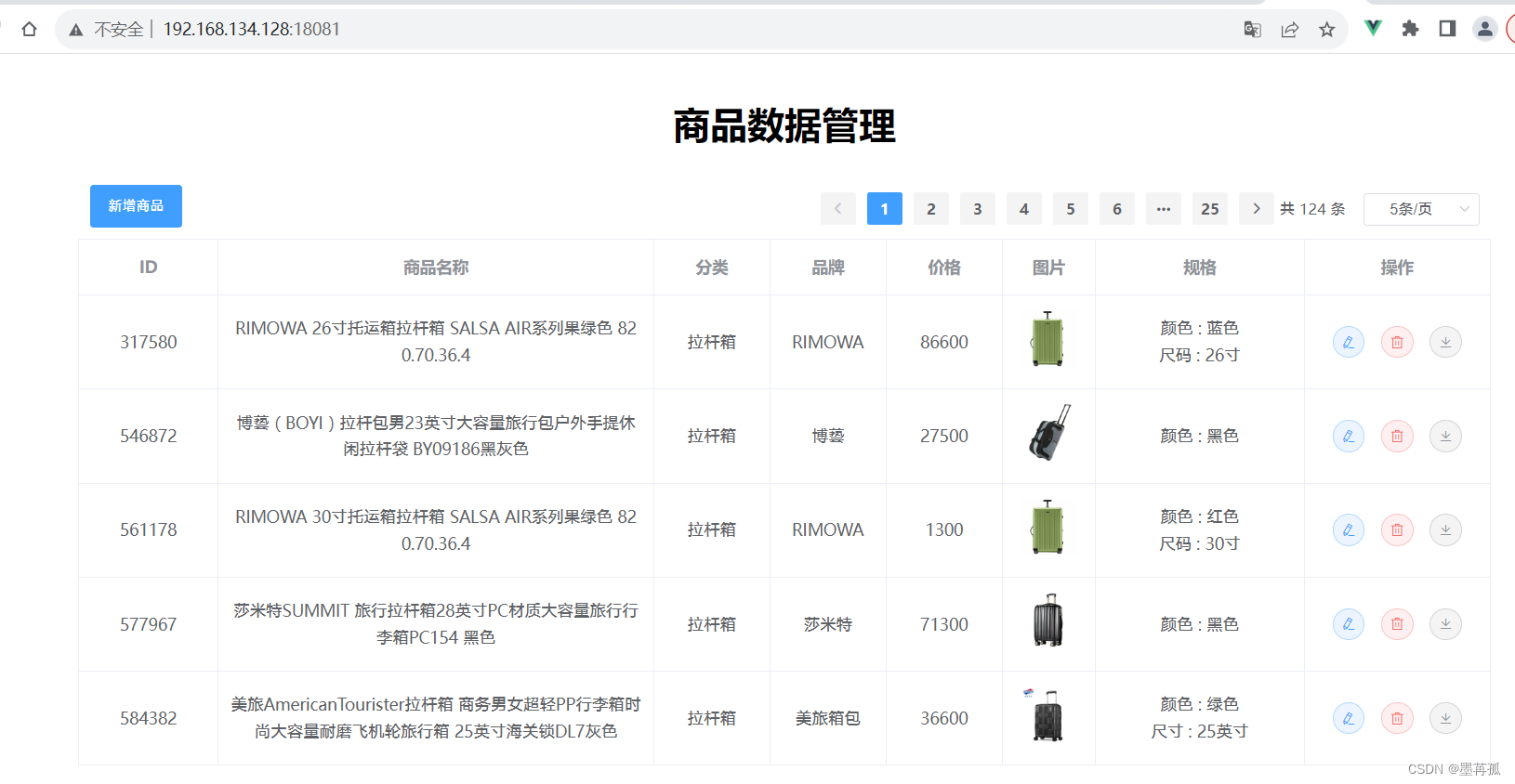This screenshot has height=784, width=1515.
Task: Open the browser profile avatar
Action: point(1484,29)
